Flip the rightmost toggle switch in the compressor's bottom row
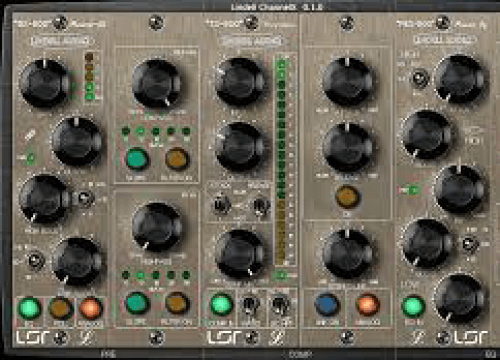 281,304
